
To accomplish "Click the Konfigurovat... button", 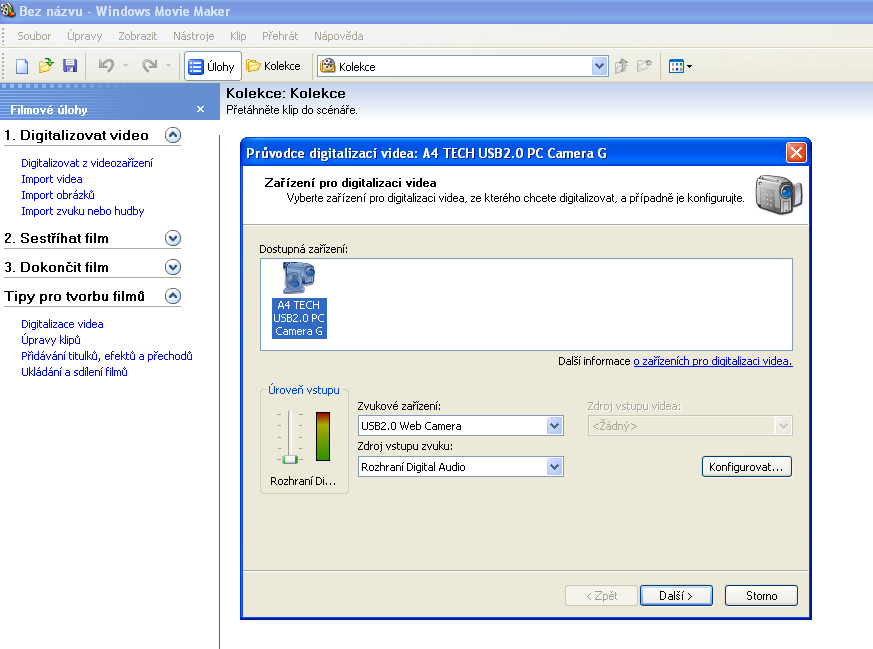I will click(747, 467).
